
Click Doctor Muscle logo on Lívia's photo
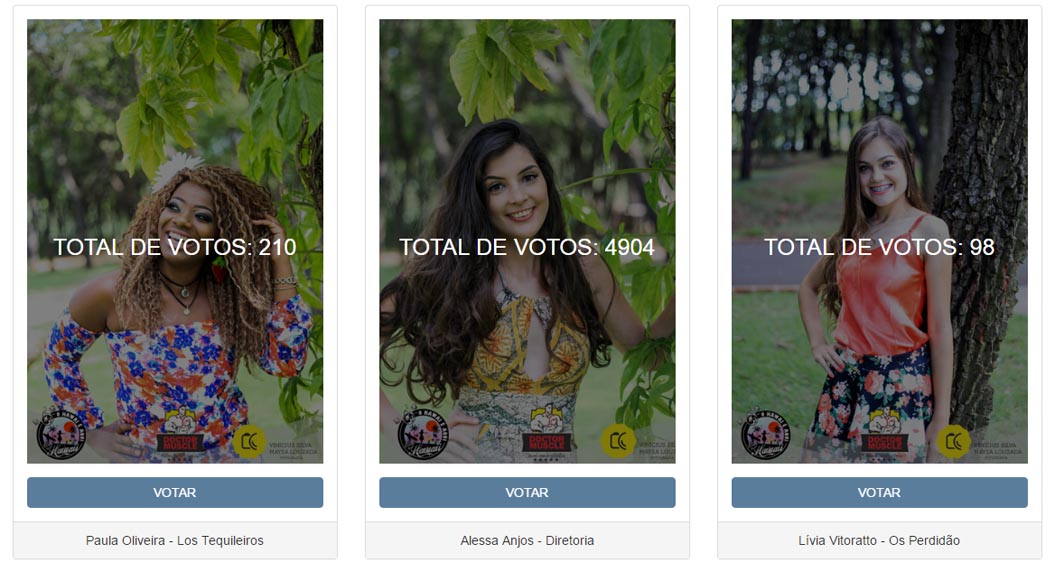[x=884, y=432]
